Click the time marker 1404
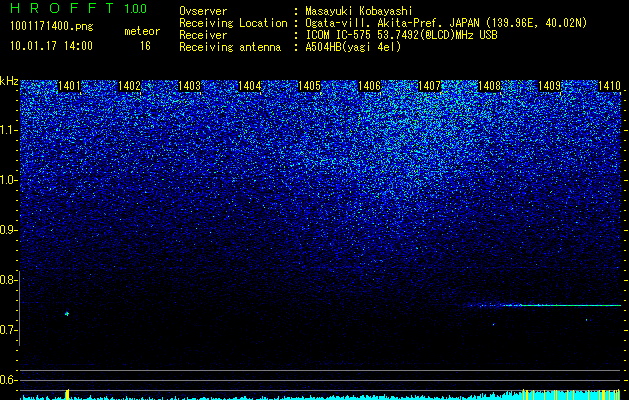 pyautogui.click(x=249, y=86)
